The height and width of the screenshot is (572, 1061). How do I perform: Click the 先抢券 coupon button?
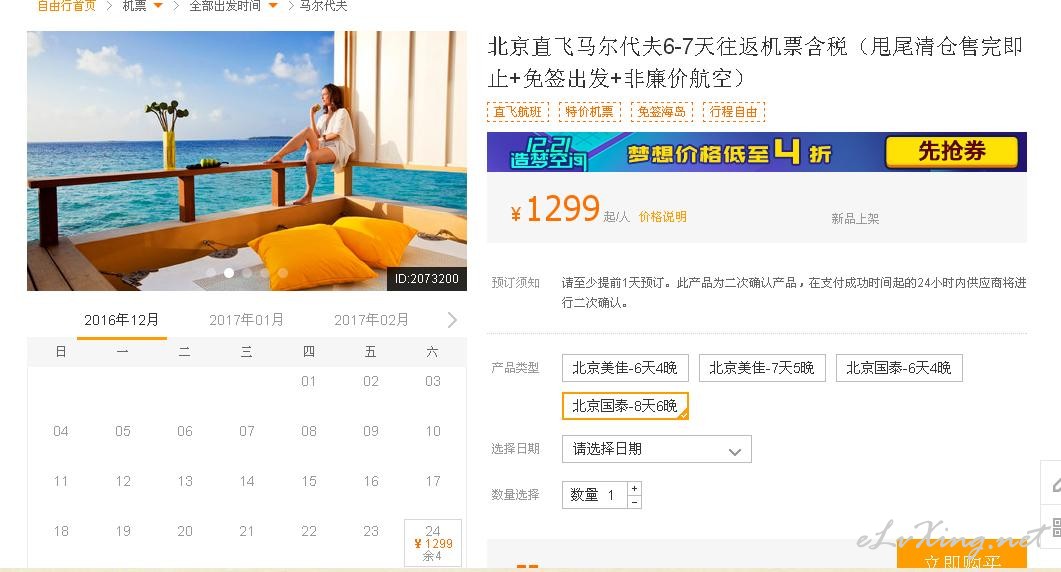pyautogui.click(x=951, y=152)
